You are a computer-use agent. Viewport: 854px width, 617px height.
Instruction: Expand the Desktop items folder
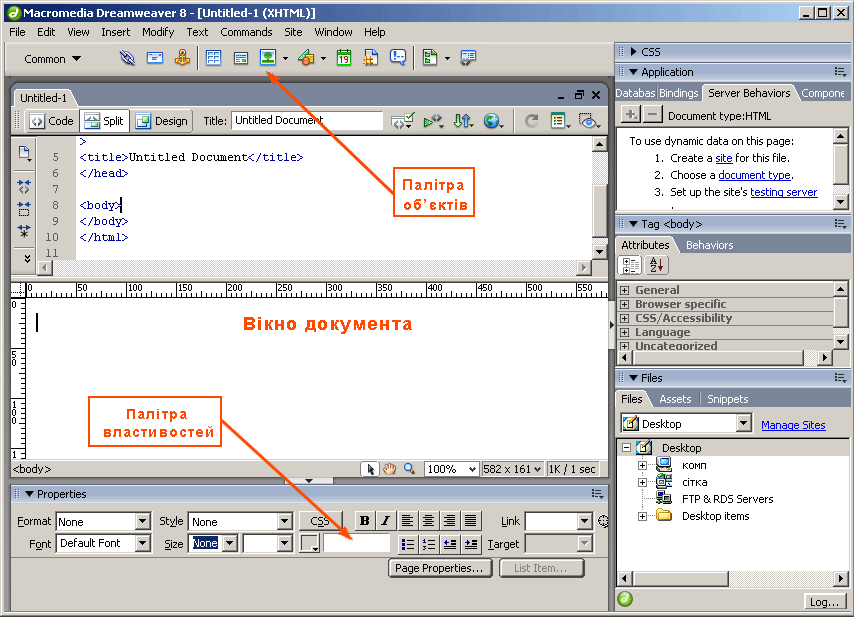[642, 516]
